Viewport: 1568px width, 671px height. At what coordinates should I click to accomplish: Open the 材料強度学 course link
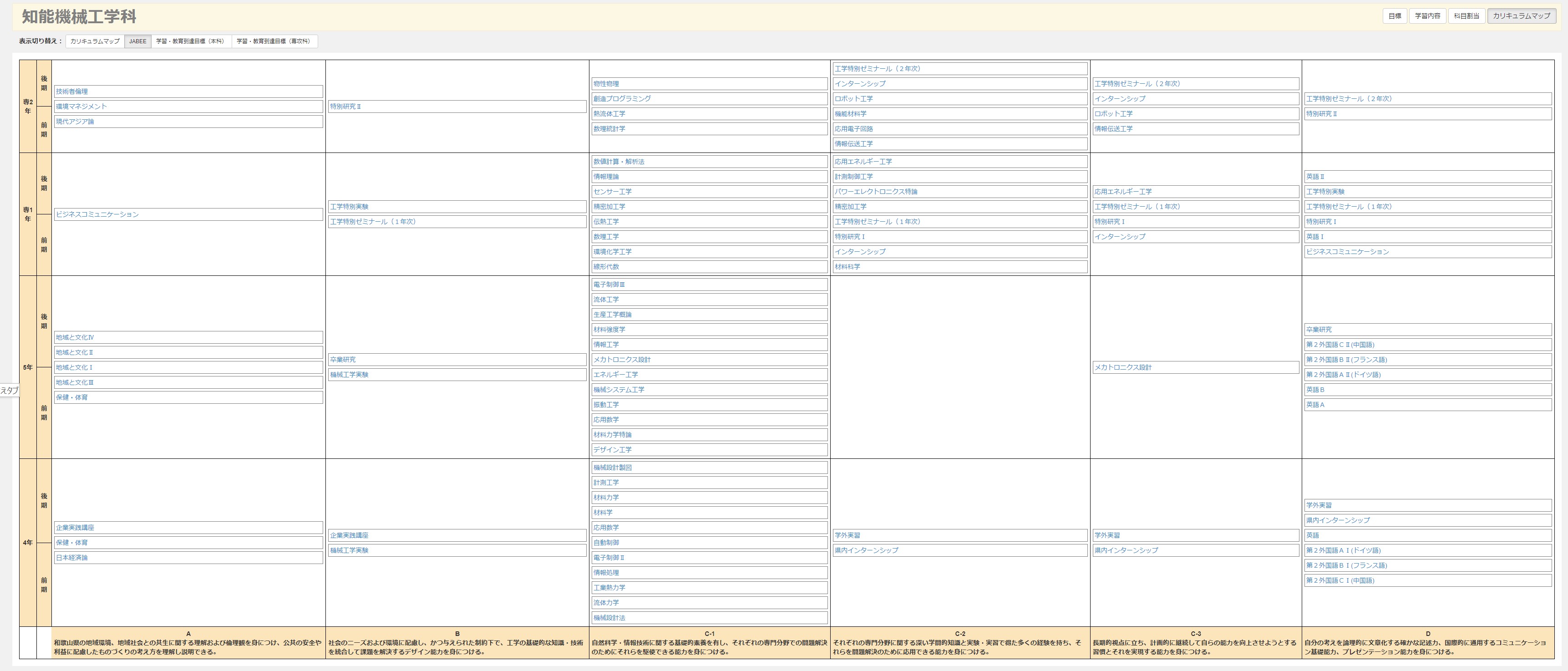[609, 330]
